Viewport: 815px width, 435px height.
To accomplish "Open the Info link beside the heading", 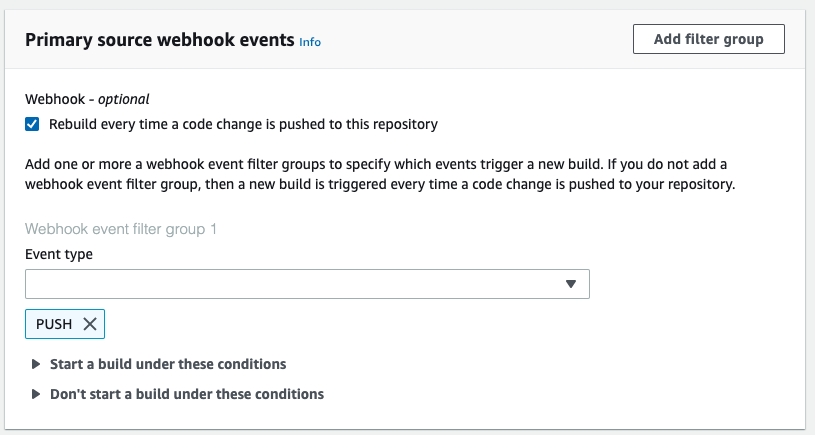I will coord(310,42).
